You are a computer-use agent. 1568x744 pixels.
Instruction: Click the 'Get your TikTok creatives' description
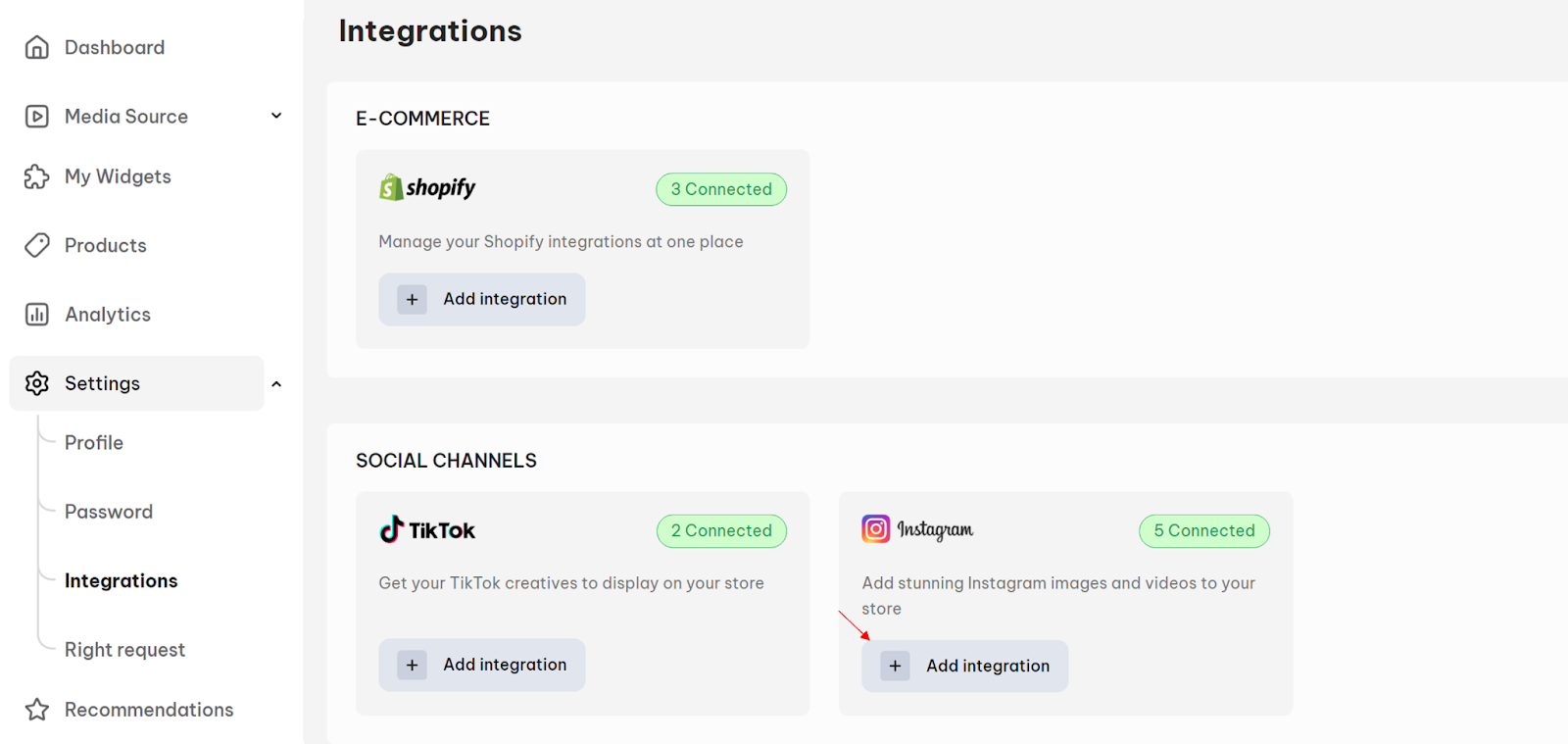click(x=571, y=583)
